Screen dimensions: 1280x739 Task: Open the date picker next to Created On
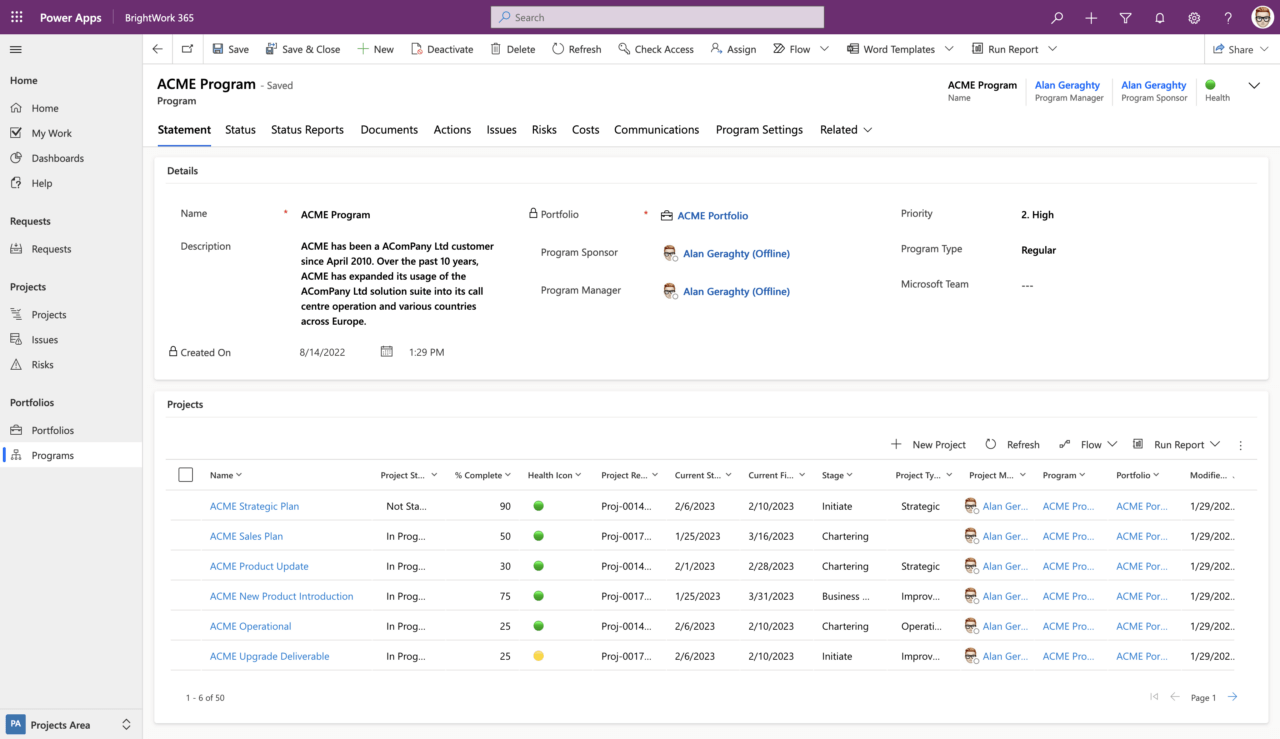pos(386,351)
